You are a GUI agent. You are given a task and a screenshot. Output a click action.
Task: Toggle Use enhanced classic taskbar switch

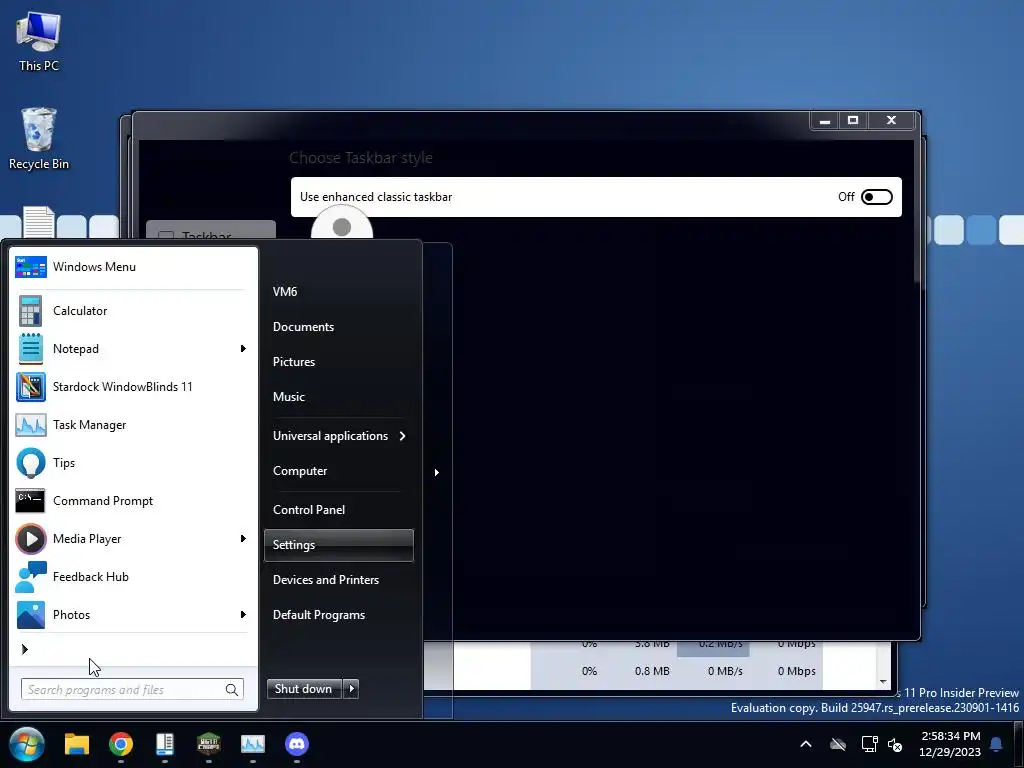click(x=876, y=197)
